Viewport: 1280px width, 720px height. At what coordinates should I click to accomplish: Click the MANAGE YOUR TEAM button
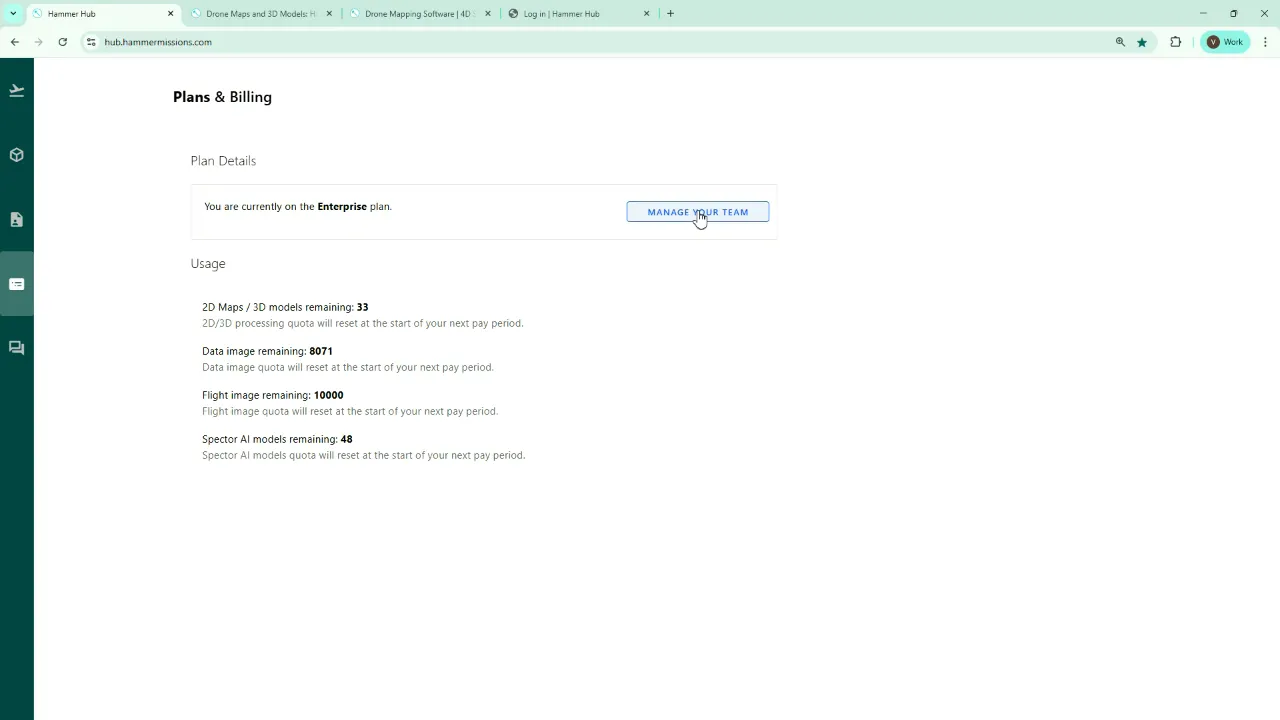click(698, 212)
